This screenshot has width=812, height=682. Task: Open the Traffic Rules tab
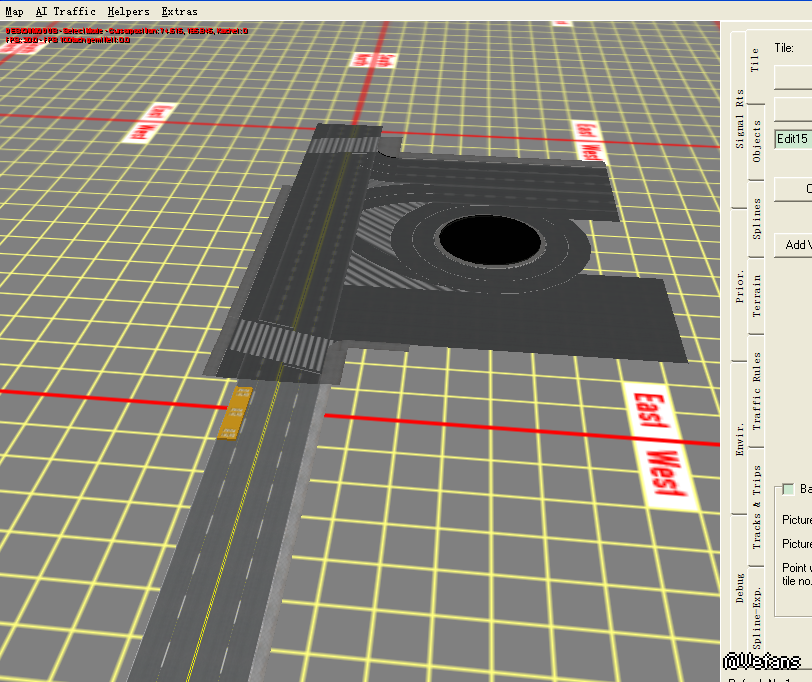[x=756, y=390]
